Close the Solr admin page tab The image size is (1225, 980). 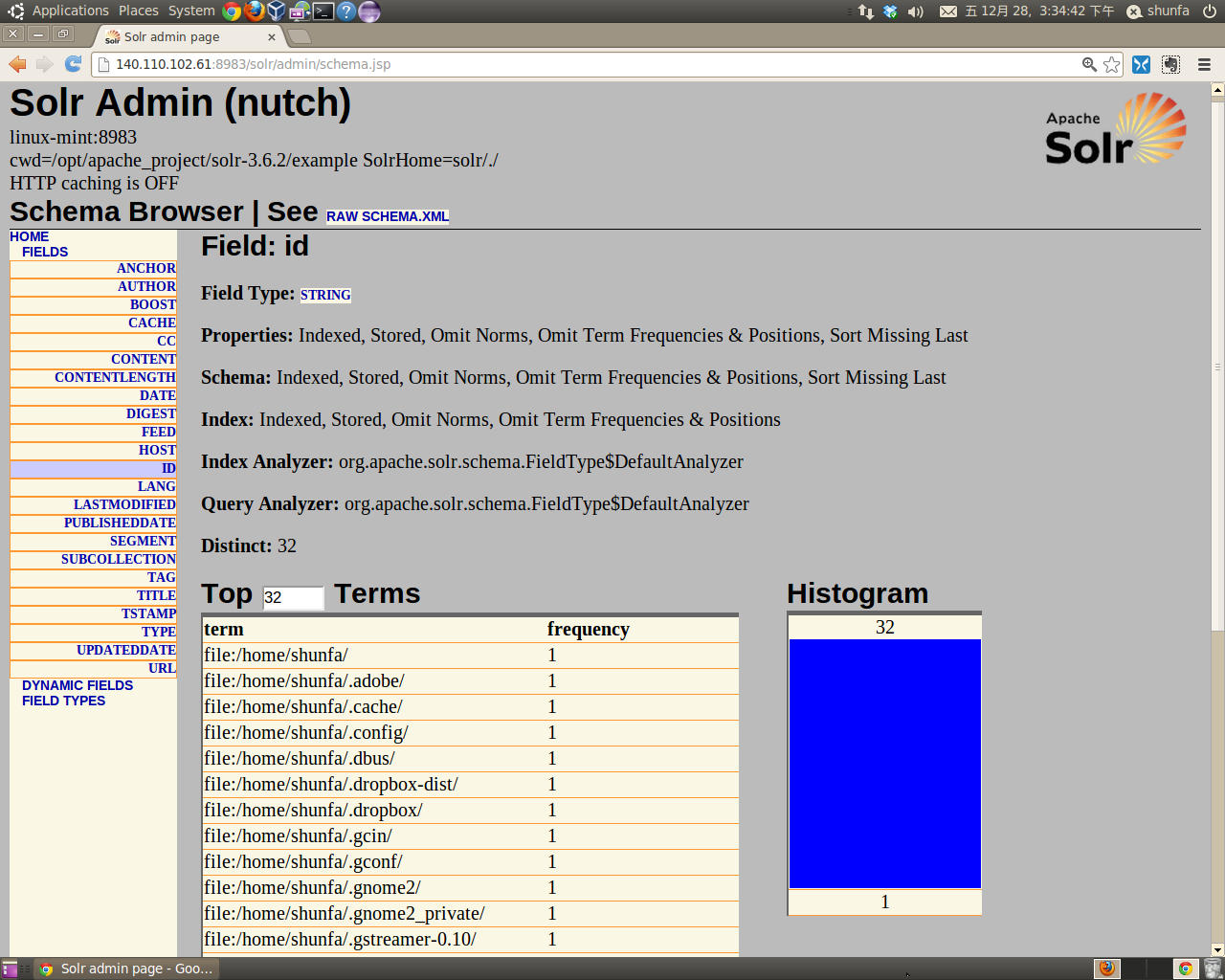pyautogui.click(x=272, y=37)
